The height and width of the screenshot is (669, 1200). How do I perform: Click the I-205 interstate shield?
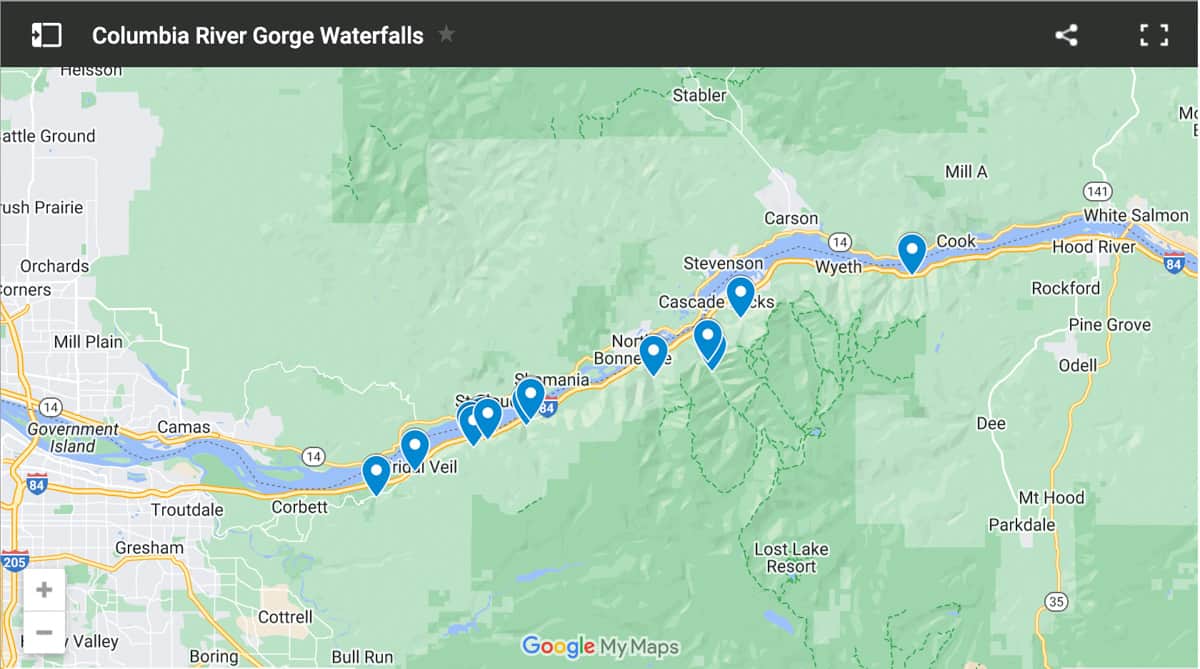pyautogui.click(x=15, y=561)
